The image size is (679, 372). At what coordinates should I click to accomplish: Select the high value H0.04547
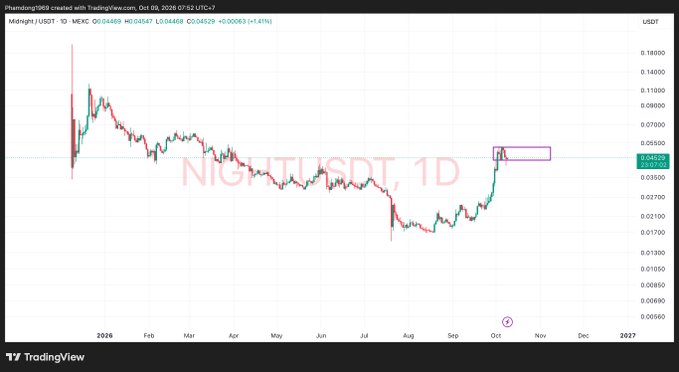tap(139, 21)
